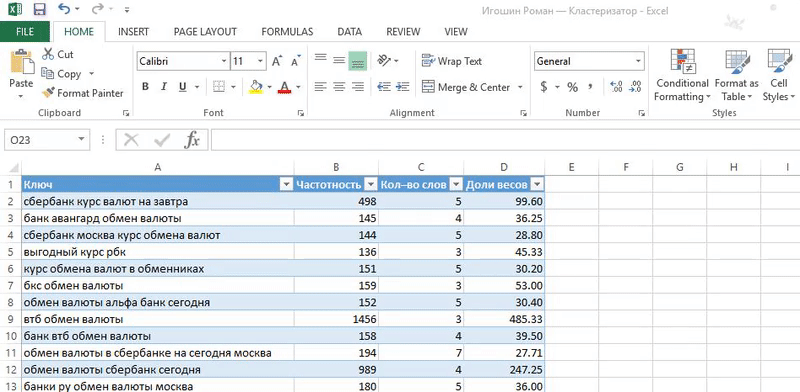Click the Insert Function fx button
Screen dimensions: 800x392
(x=192, y=140)
